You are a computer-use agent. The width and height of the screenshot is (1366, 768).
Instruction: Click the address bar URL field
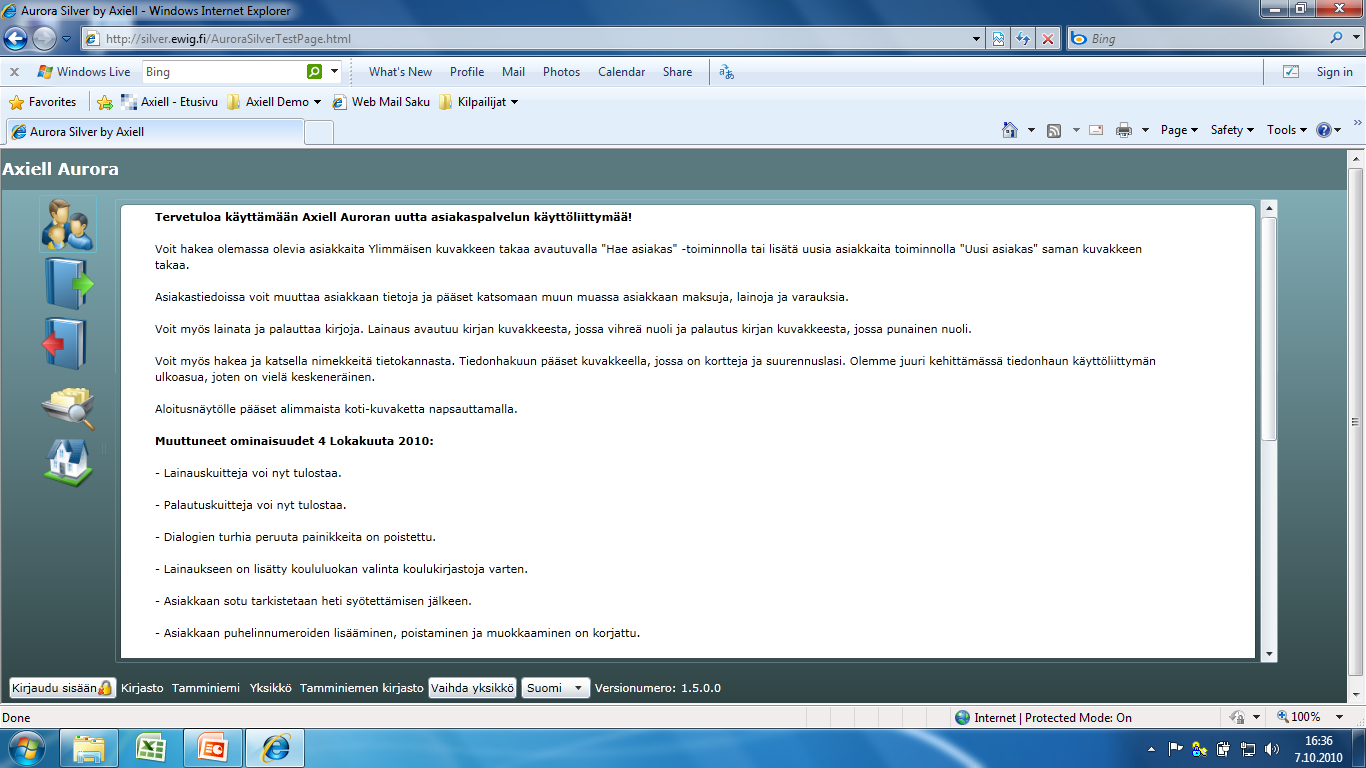(526, 39)
